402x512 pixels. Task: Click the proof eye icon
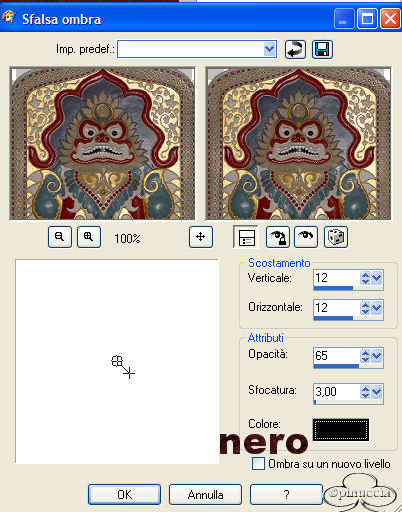[306, 237]
